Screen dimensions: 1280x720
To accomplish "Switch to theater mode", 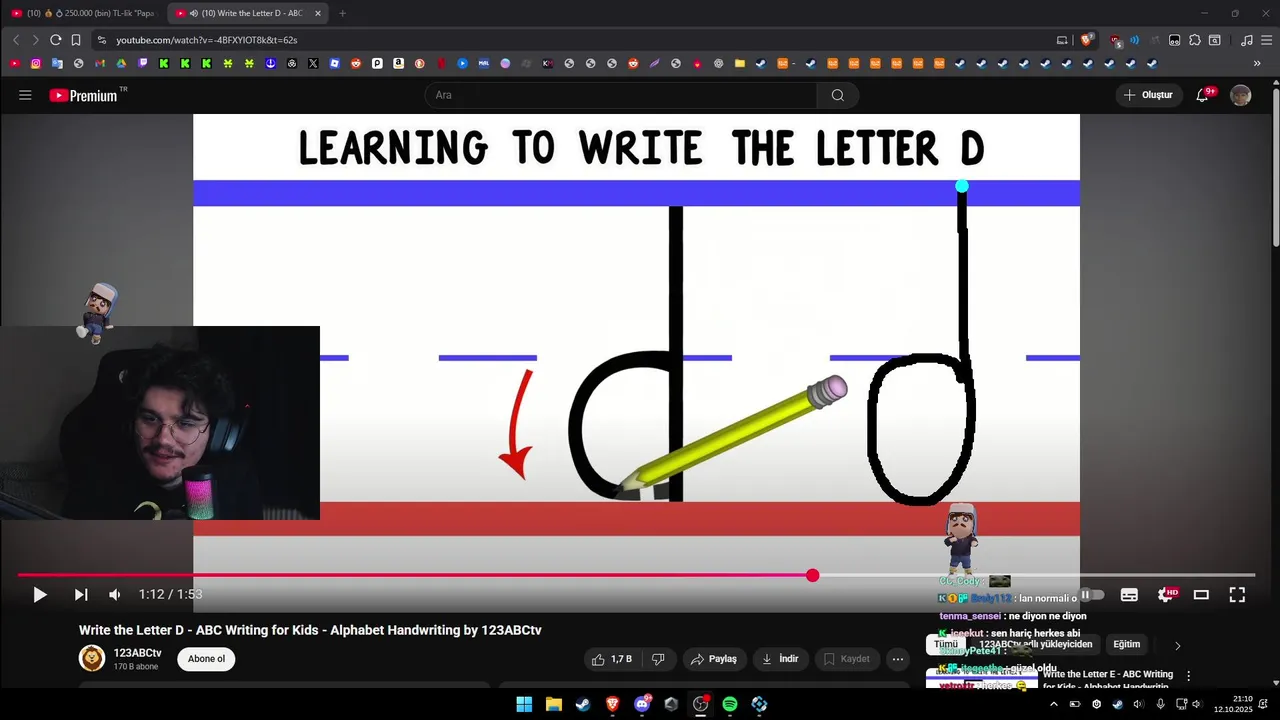I will coord(1201,594).
